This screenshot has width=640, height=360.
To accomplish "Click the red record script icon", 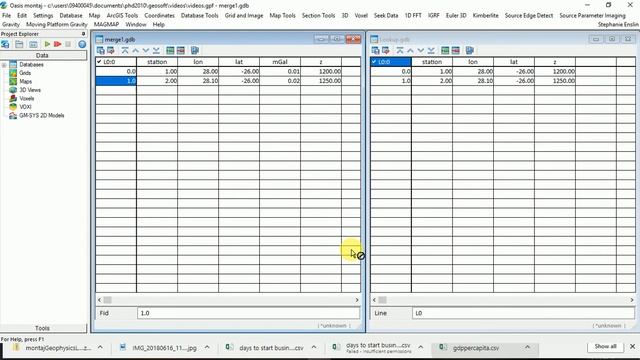I will [58, 44].
